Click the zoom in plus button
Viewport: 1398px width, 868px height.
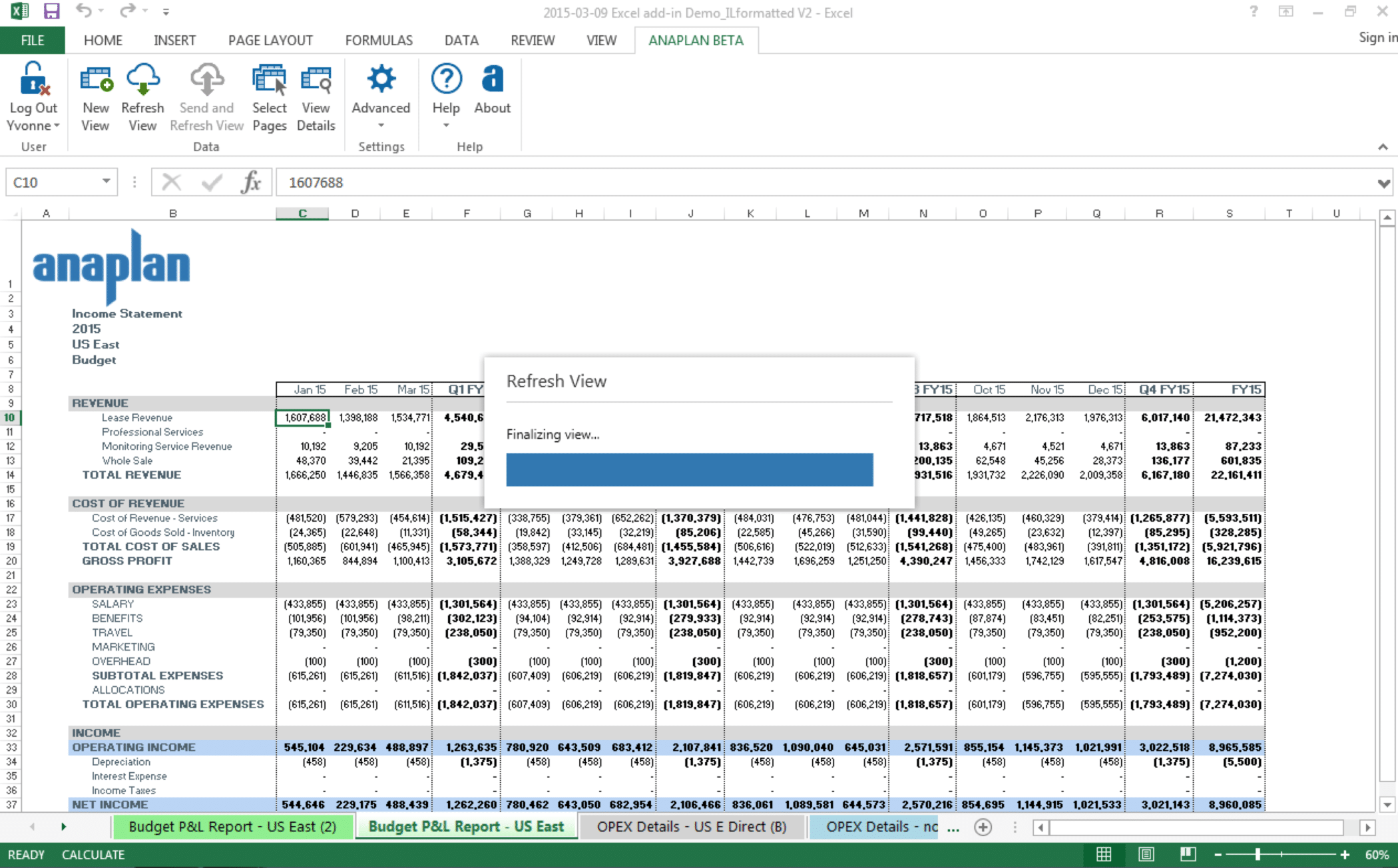(x=1345, y=855)
